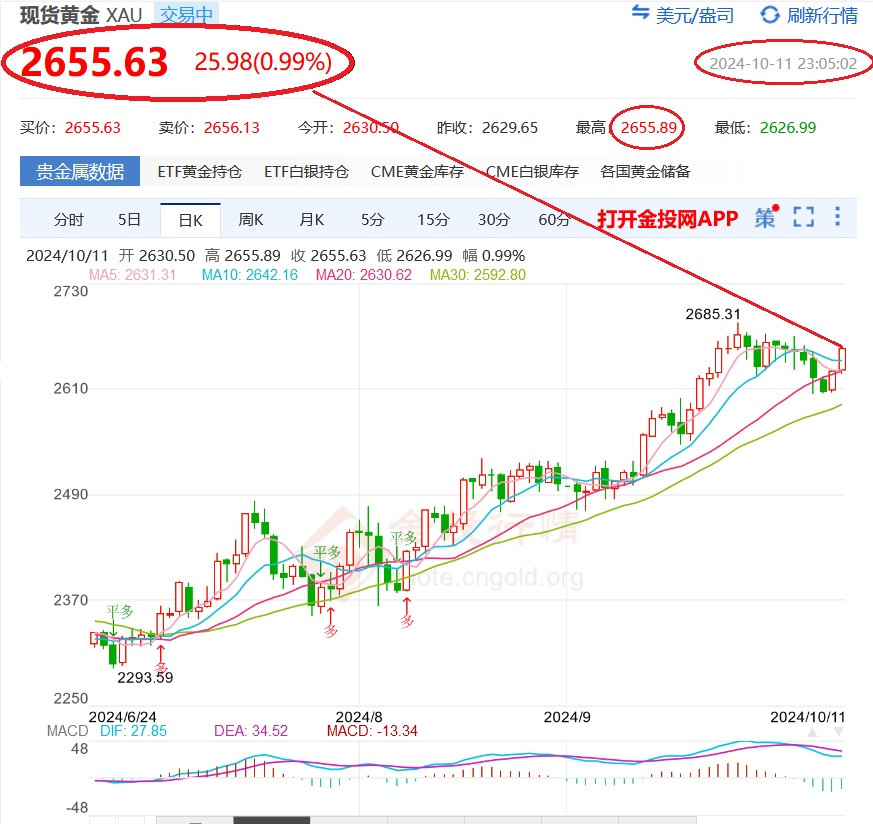Select the 分时 intraday view button
The height and width of the screenshot is (824, 873).
pyautogui.click(x=68, y=219)
